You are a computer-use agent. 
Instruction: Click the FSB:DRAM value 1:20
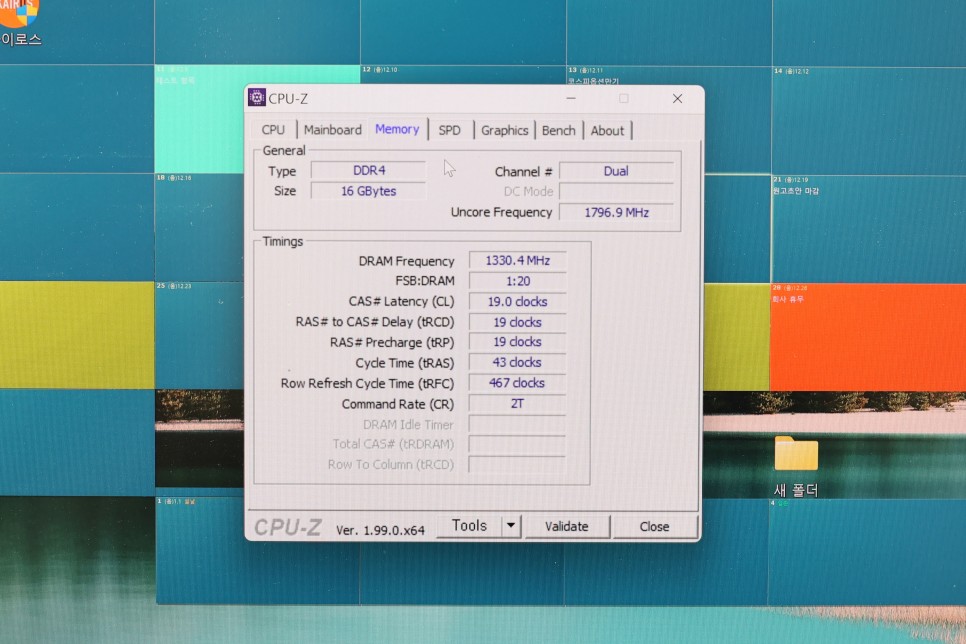(x=518, y=281)
